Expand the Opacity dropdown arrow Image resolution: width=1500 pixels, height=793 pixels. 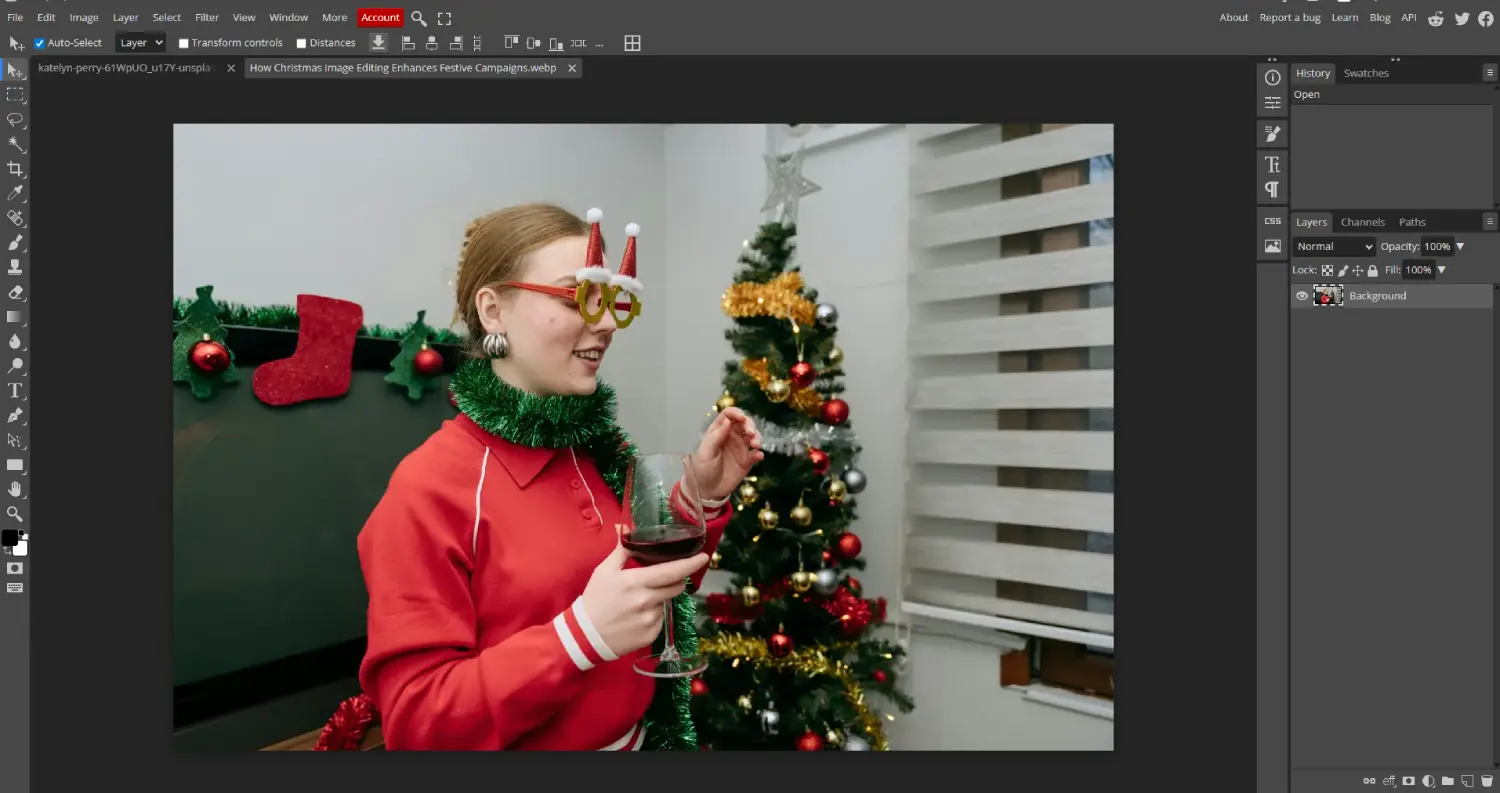[1460, 247]
